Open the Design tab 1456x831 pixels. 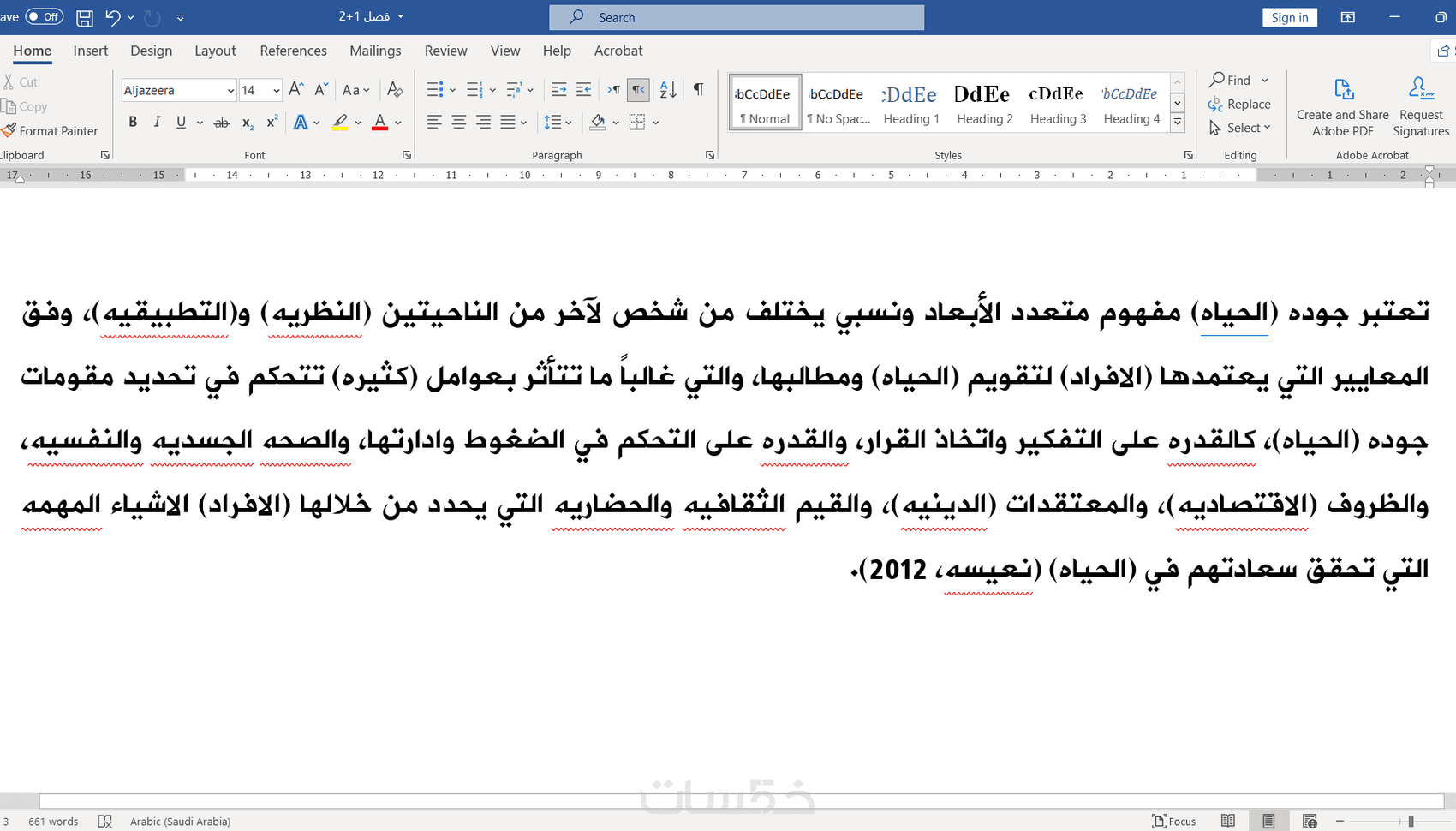click(x=152, y=51)
